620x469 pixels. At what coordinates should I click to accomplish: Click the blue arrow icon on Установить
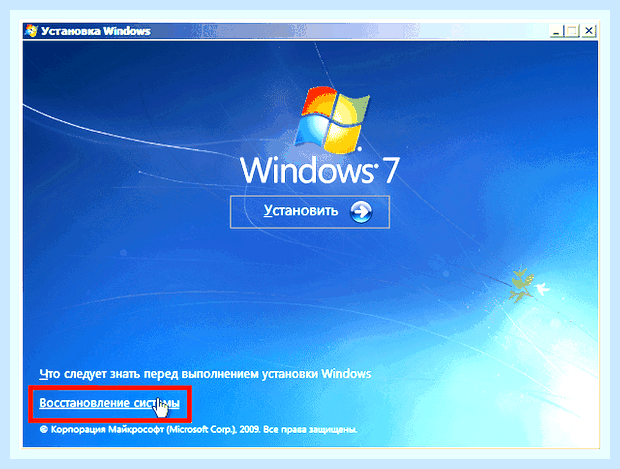[361, 212]
